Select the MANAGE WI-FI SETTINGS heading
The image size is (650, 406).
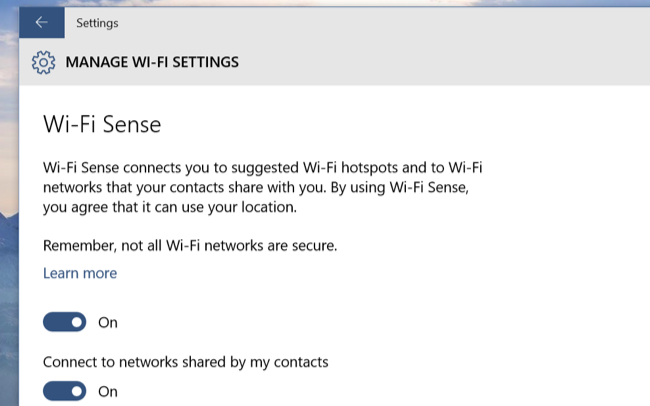(152, 62)
